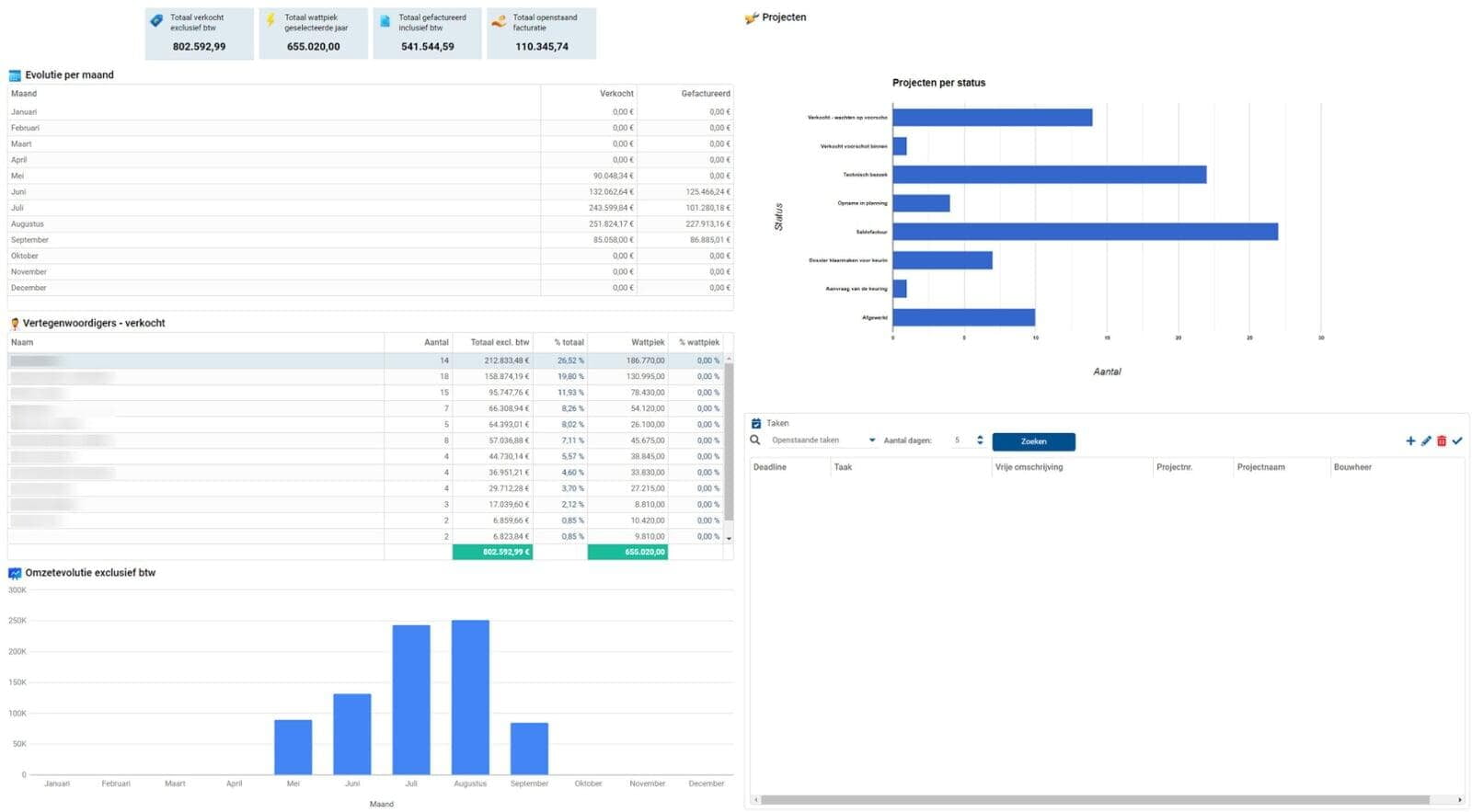Image resolution: width=1472 pixels, height=812 pixels.
Task: Click the Technisch bezoek bar in chart
Action: click(x=1049, y=175)
